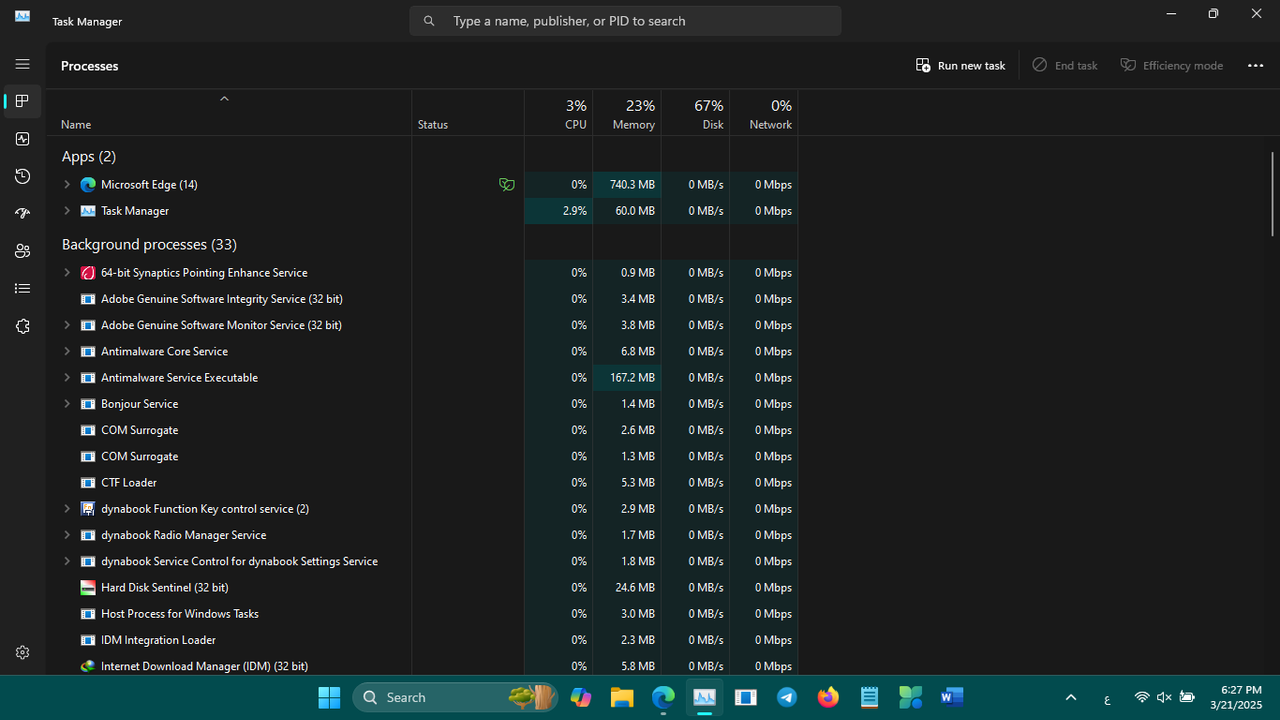Expand Adobe Genuine Software Monitor Service row
1280x720 pixels.
[67, 325]
